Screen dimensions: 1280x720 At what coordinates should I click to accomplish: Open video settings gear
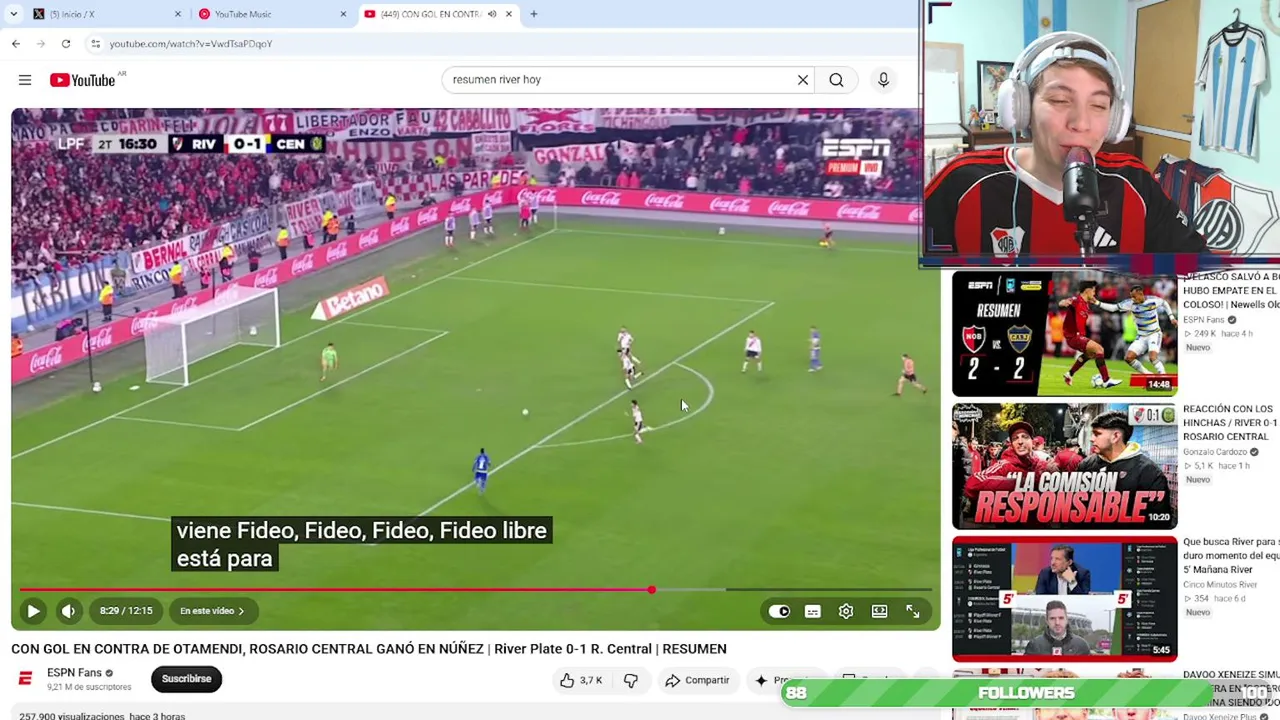click(x=846, y=611)
